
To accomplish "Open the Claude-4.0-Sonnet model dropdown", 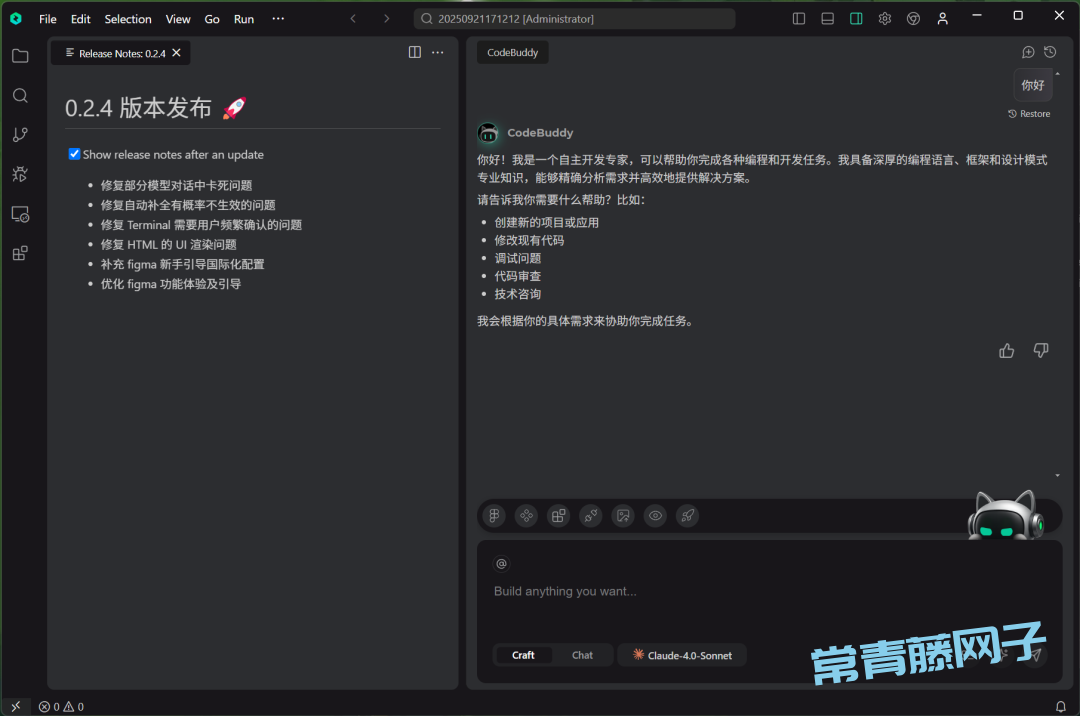I will (x=682, y=655).
